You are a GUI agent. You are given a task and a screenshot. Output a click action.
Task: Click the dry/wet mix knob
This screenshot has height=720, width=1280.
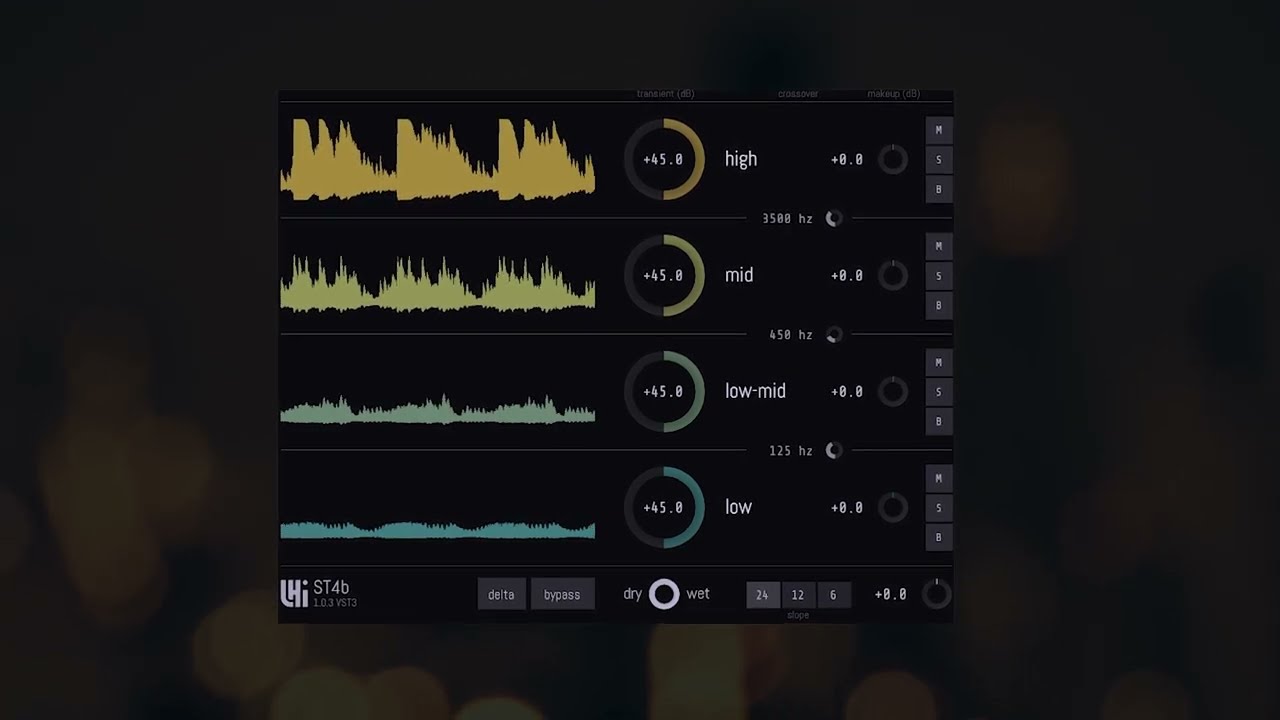664,594
